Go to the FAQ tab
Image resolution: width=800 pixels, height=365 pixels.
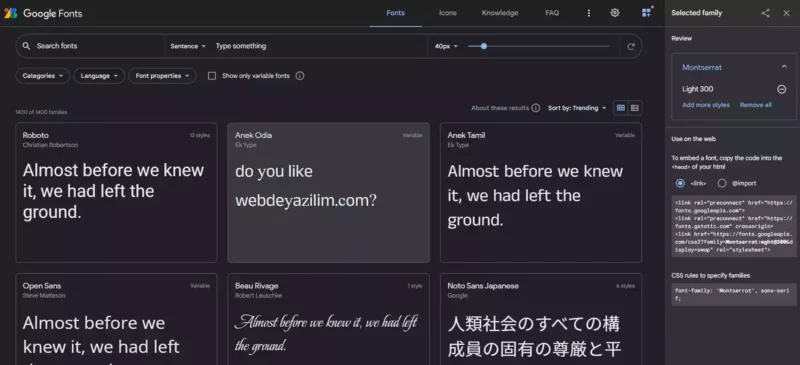tap(552, 13)
